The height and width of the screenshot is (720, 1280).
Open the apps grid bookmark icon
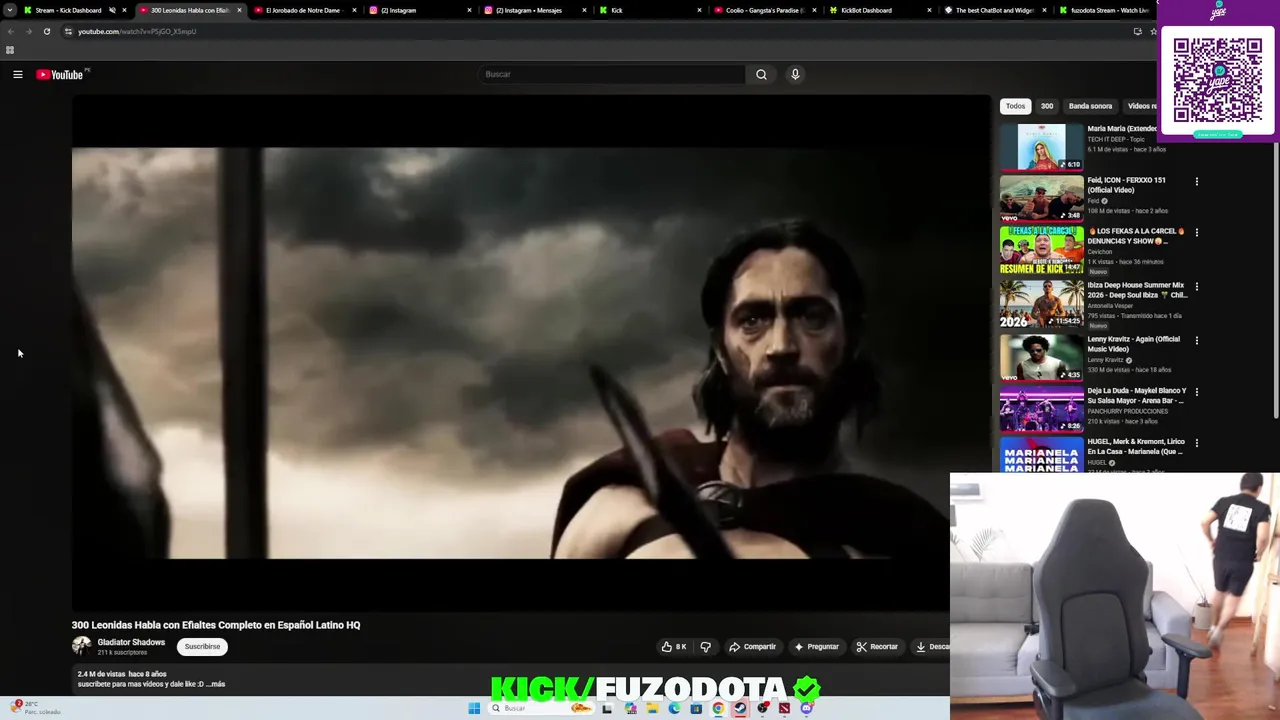point(10,50)
